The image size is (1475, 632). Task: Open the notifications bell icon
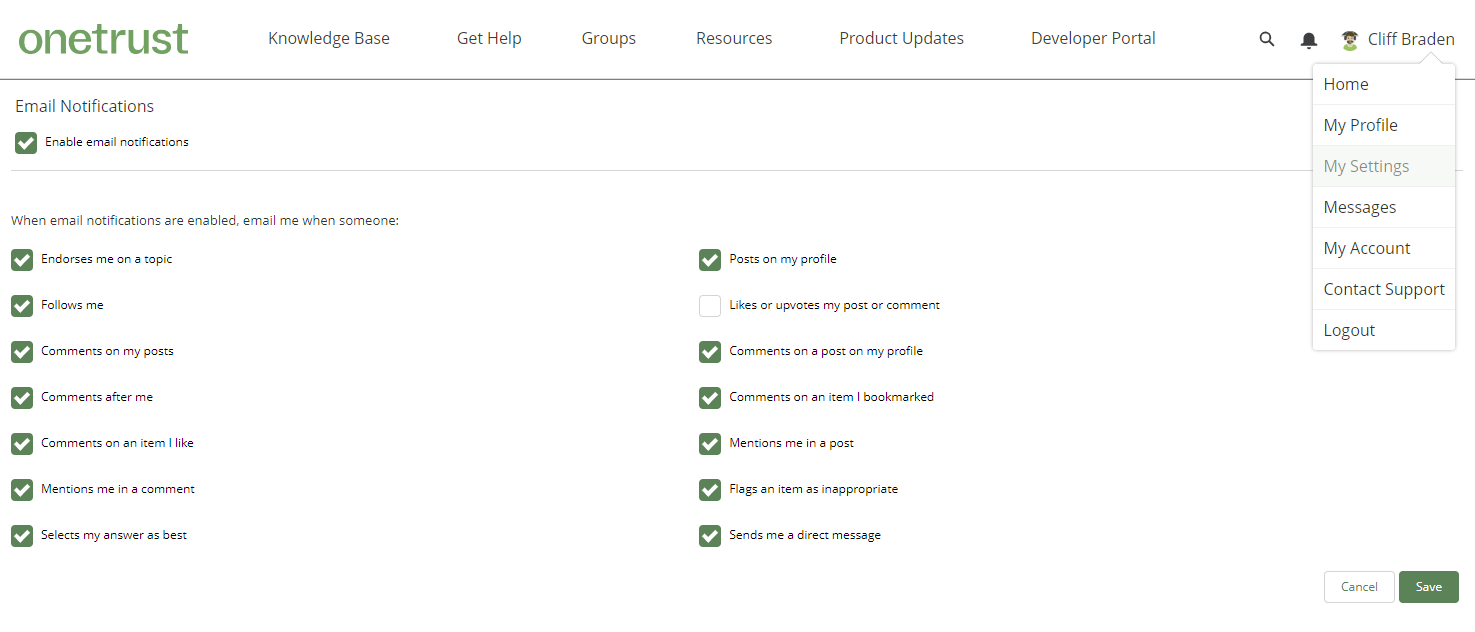pyautogui.click(x=1308, y=40)
